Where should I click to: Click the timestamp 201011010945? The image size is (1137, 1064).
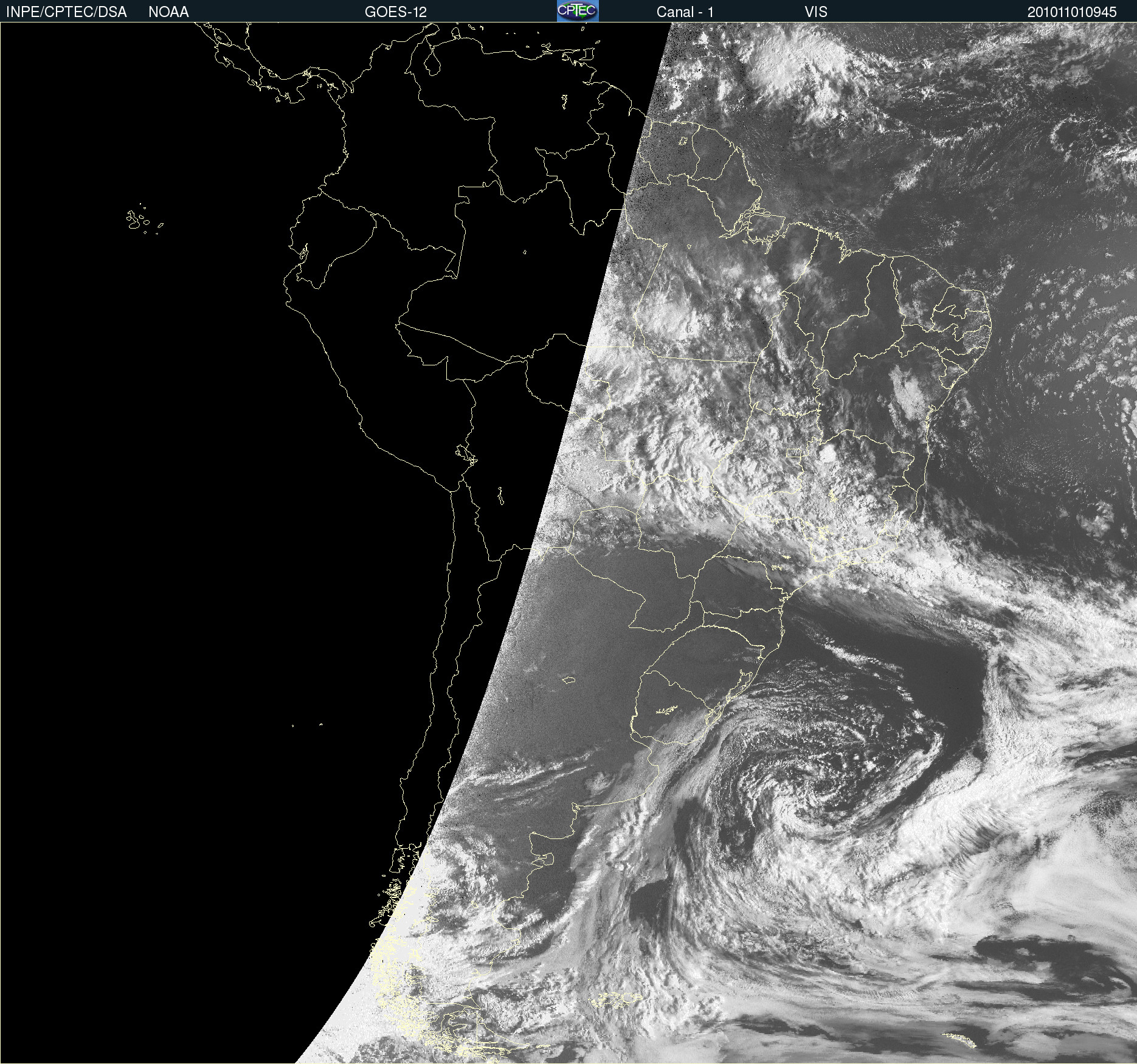pyautogui.click(x=1072, y=12)
